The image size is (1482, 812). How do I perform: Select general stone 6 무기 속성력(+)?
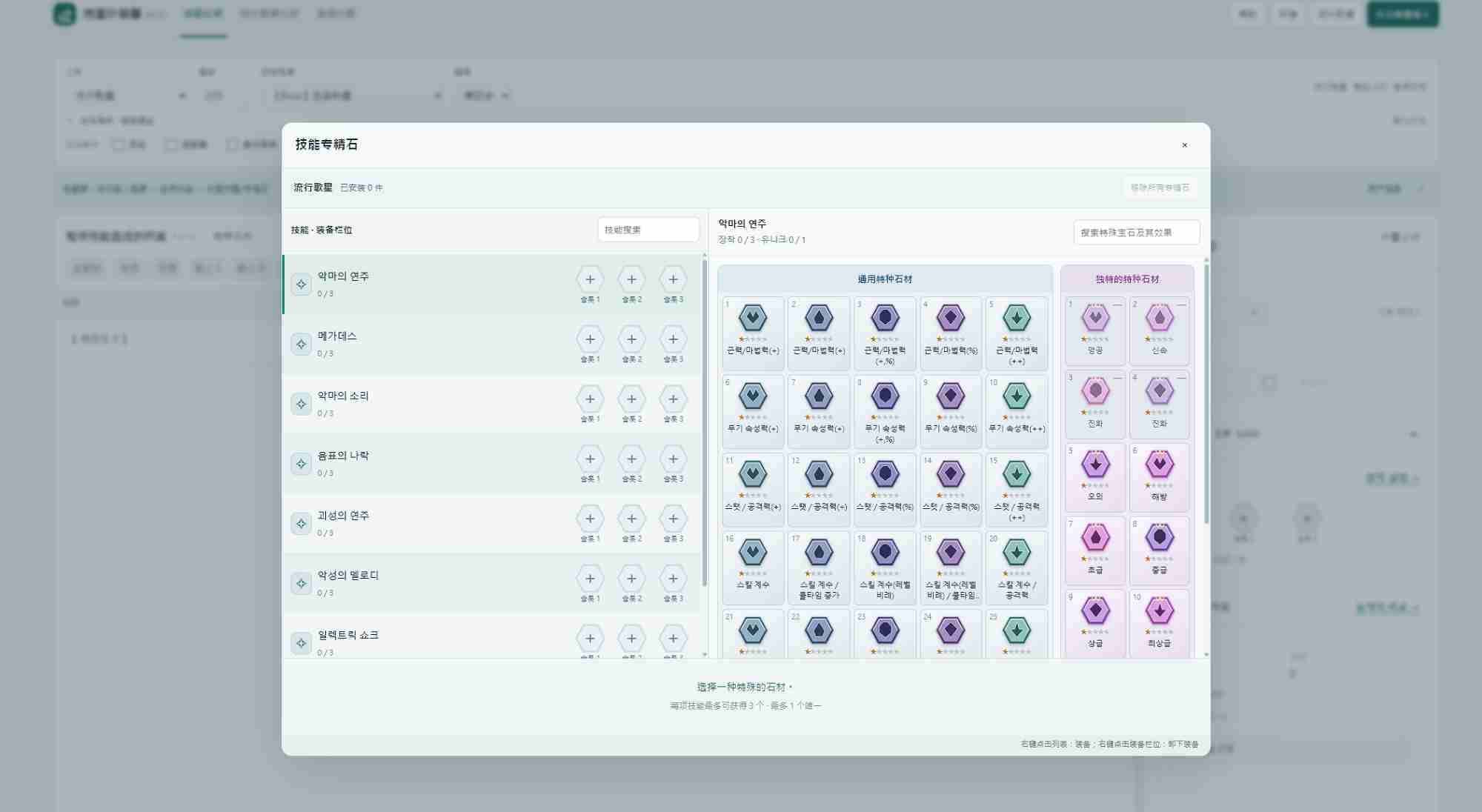pos(753,411)
